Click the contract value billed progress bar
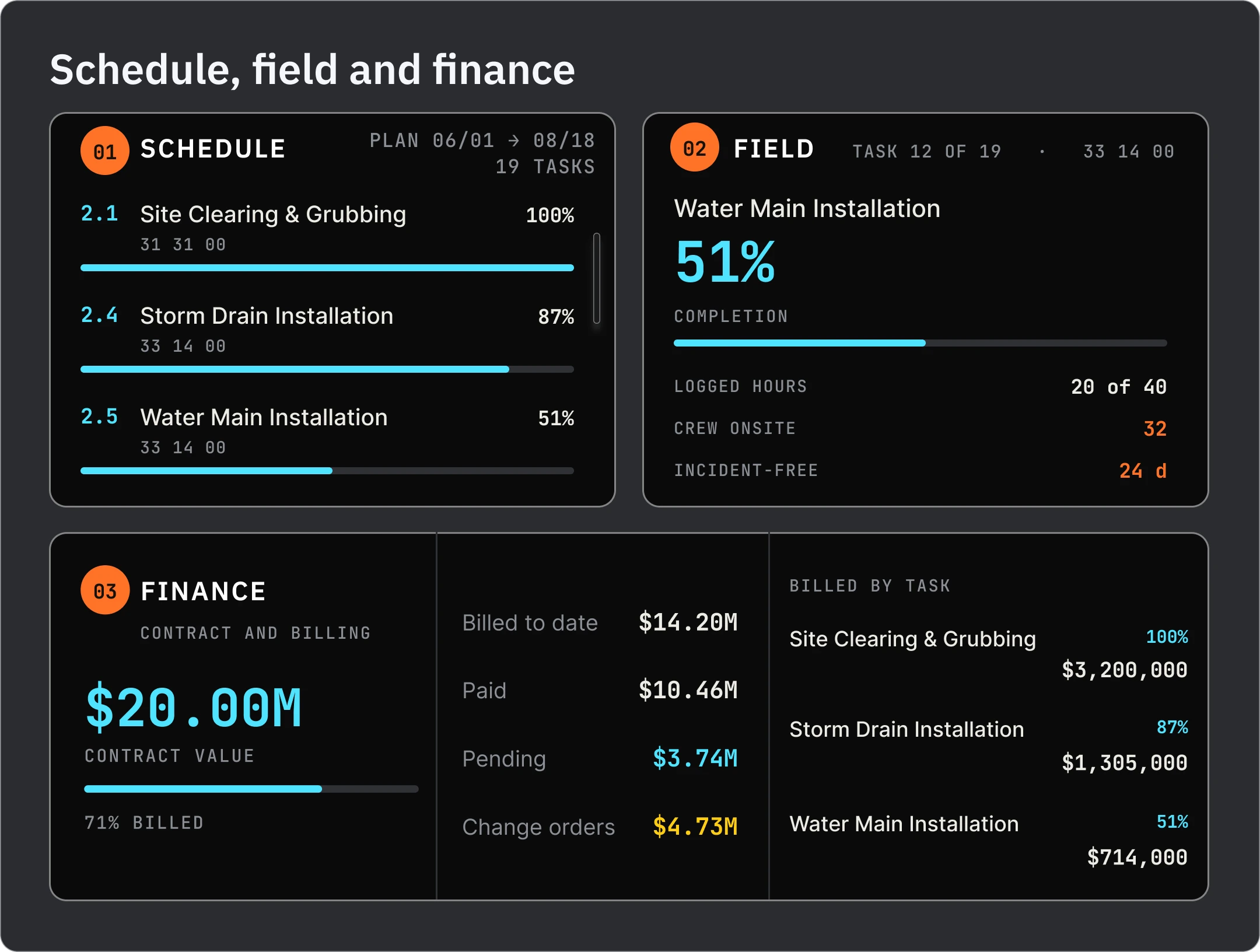The image size is (1260, 952). (251, 789)
